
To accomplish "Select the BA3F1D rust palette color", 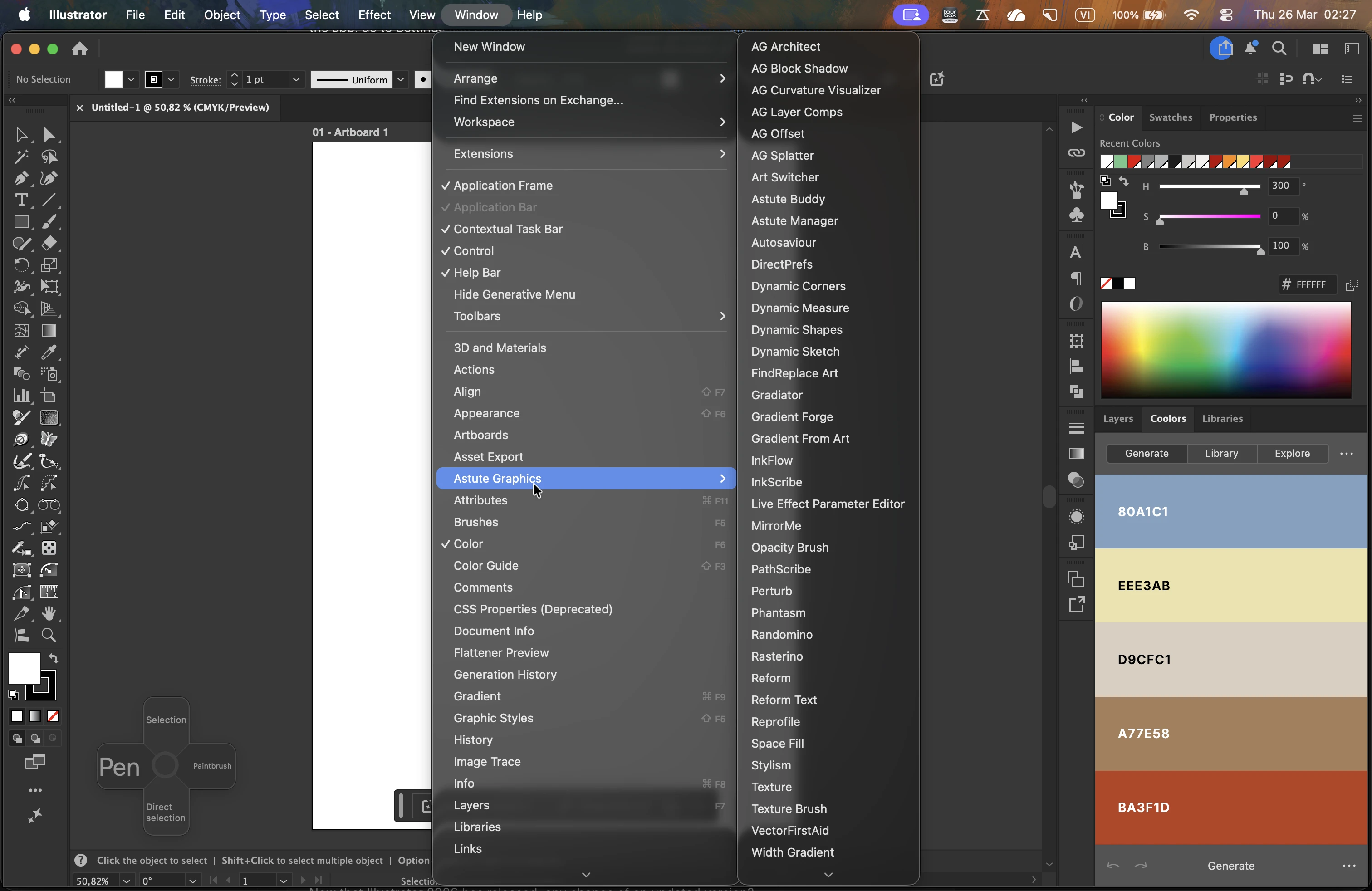I will (x=1231, y=808).
